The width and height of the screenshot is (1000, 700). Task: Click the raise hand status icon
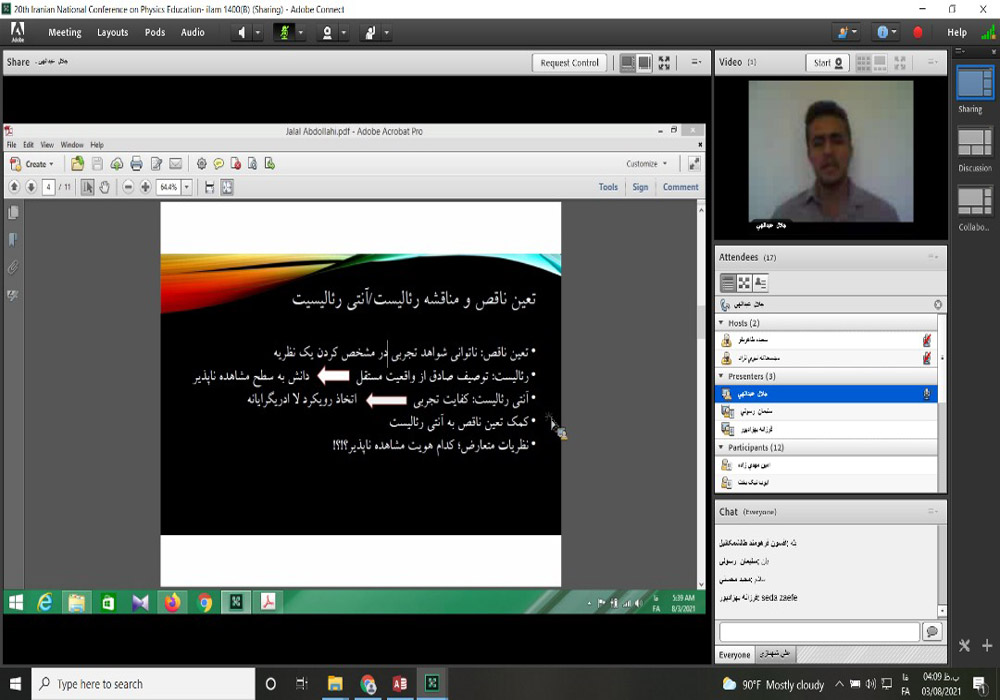tap(369, 32)
